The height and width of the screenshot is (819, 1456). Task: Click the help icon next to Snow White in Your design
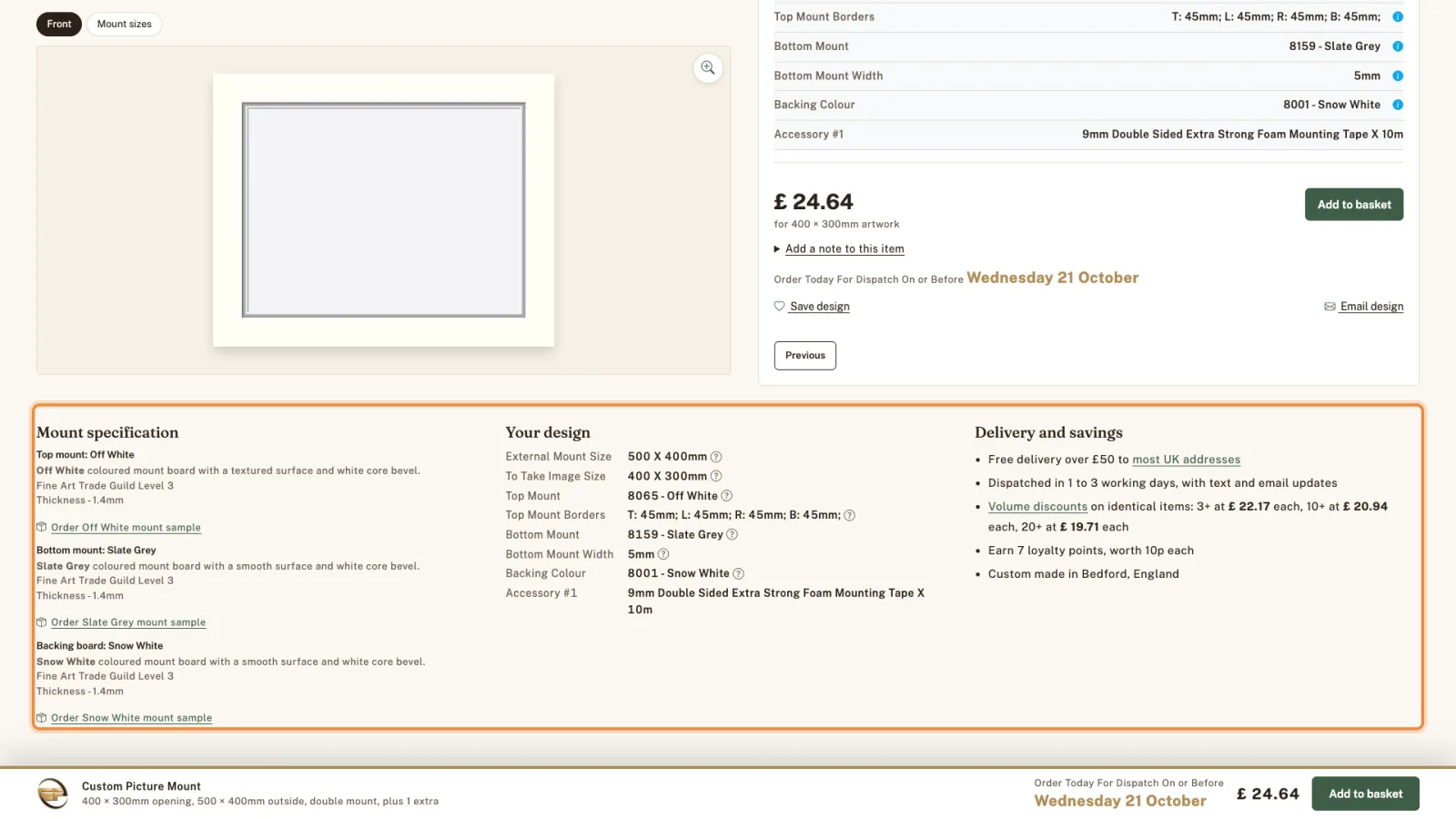(739, 573)
